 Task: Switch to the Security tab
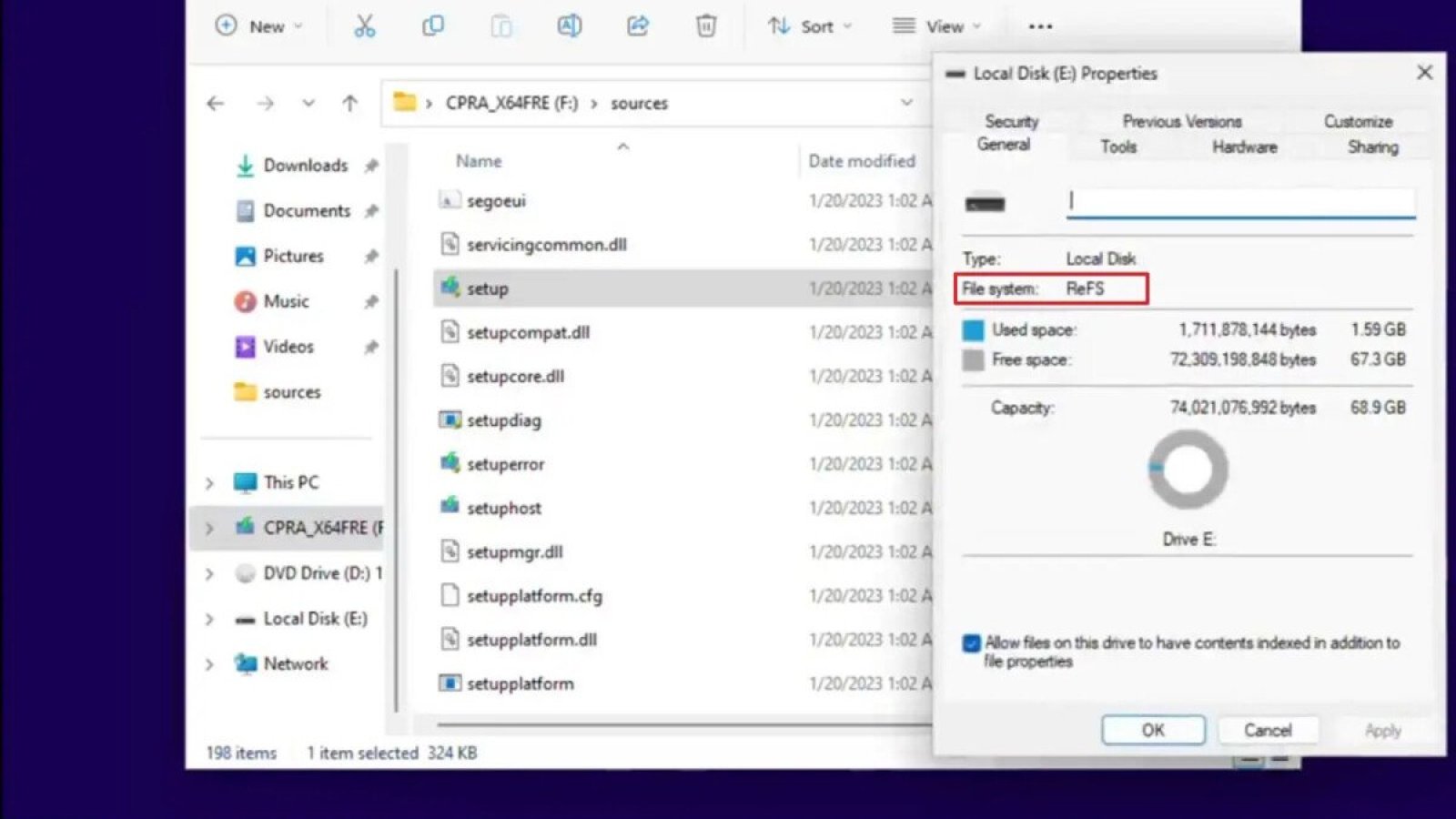click(x=1011, y=121)
